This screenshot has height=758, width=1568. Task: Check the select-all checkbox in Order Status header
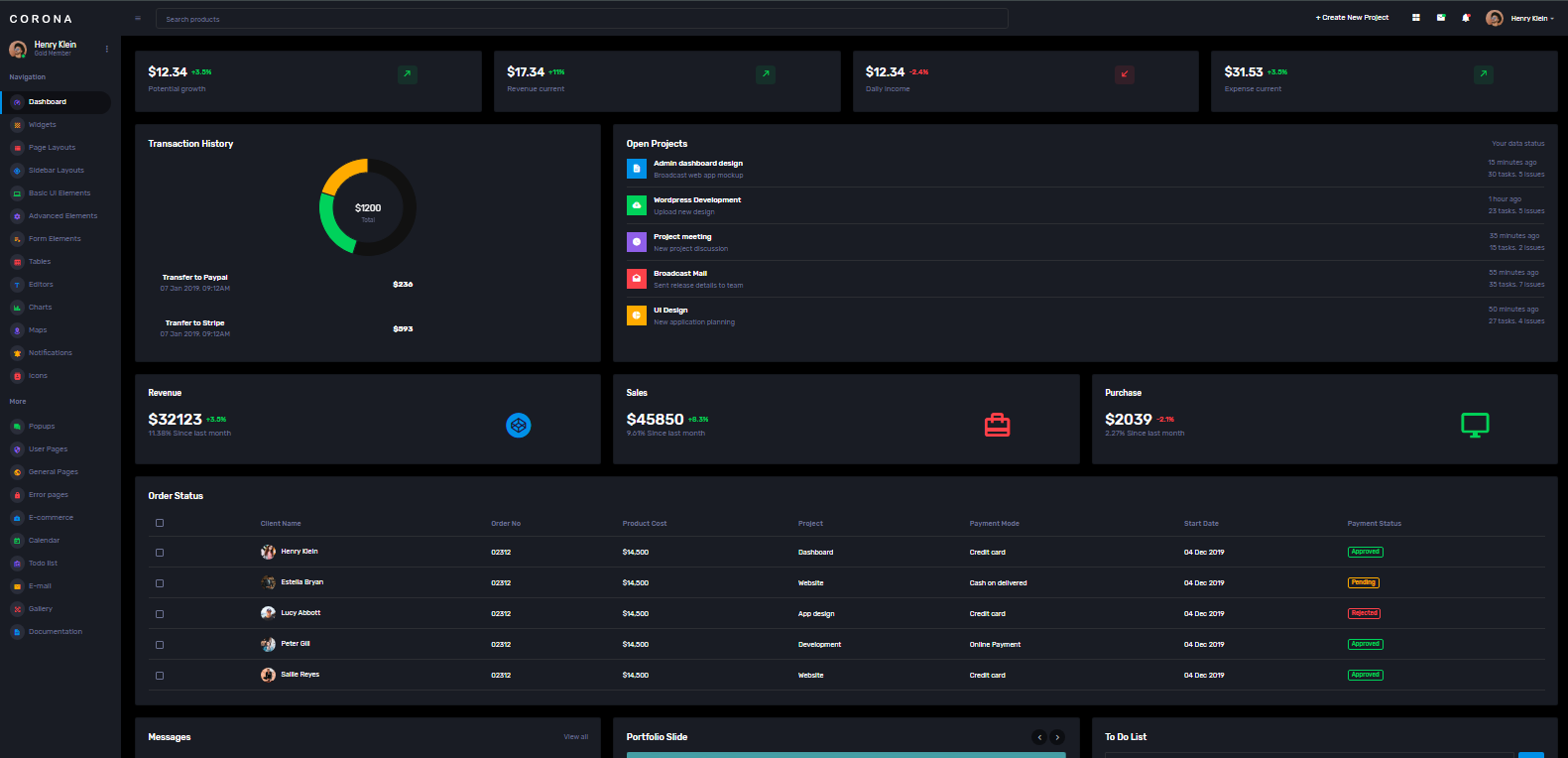(160, 523)
